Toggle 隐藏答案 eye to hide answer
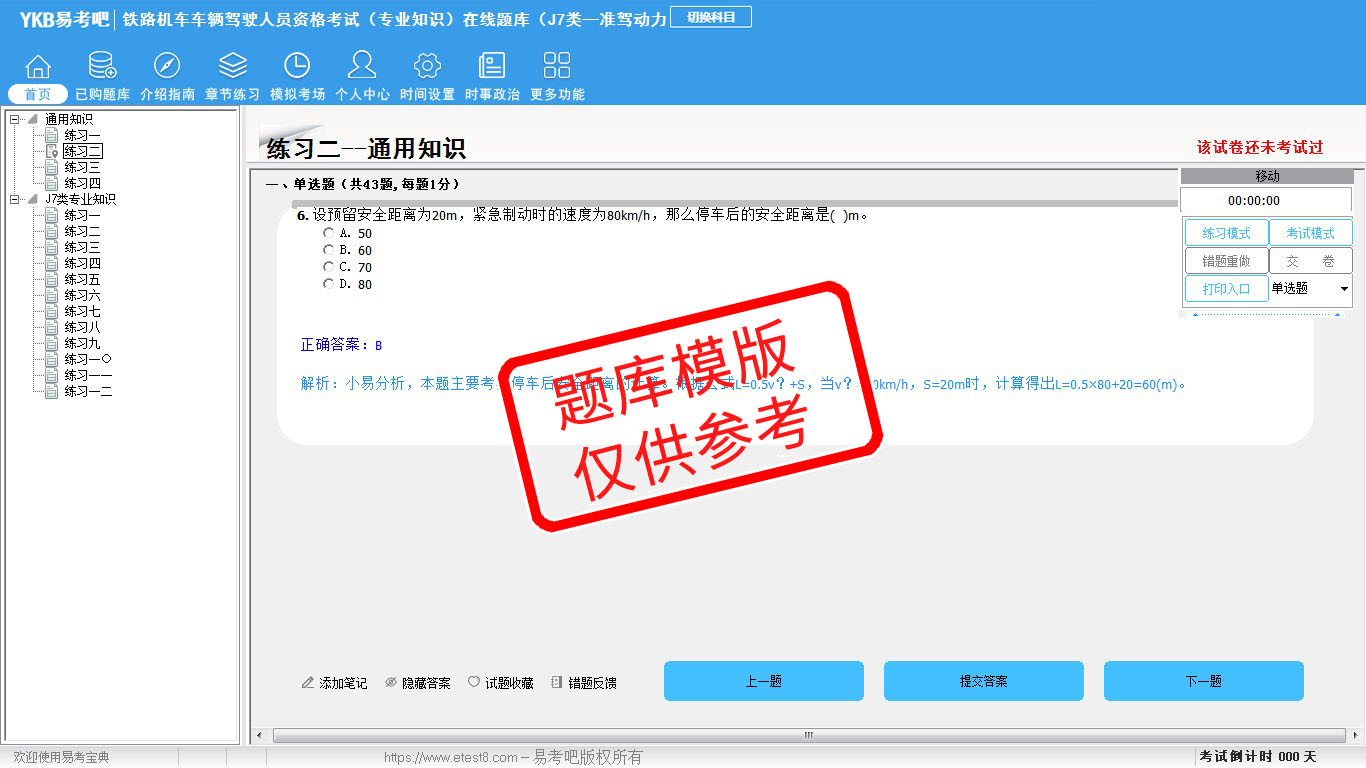1366x768 pixels. (x=391, y=682)
